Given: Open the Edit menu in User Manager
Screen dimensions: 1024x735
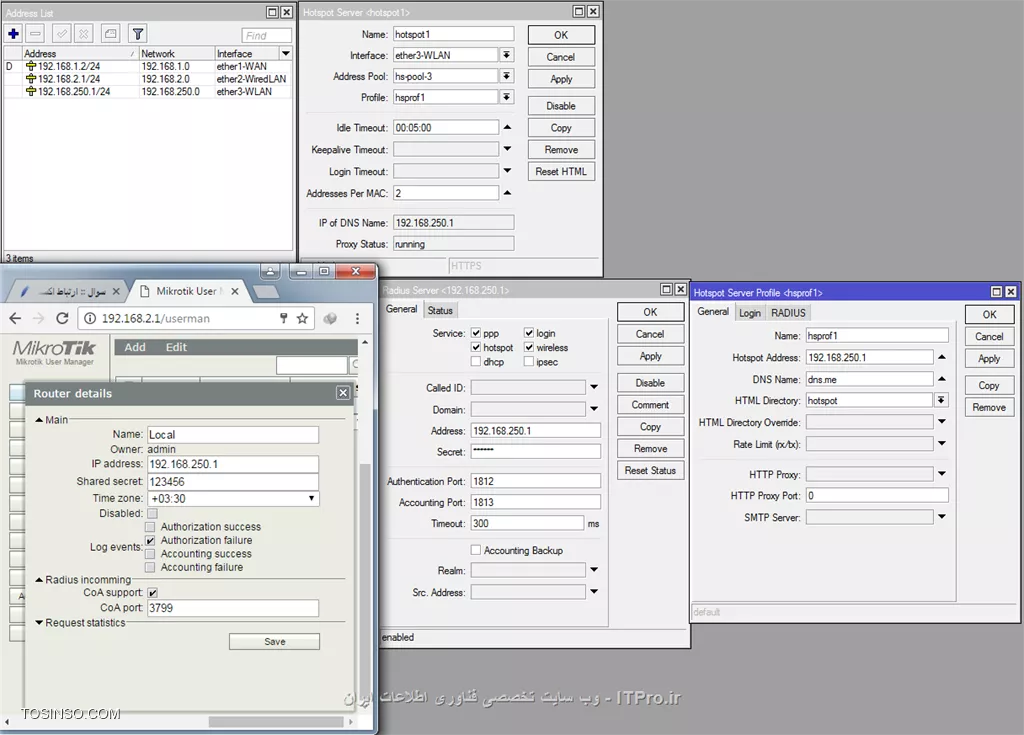Looking at the screenshot, I should (x=176, y=347).
